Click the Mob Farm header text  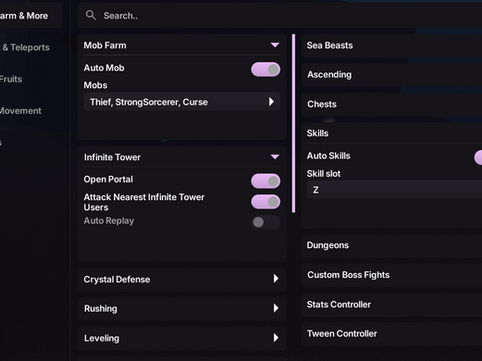pos(105,45)
